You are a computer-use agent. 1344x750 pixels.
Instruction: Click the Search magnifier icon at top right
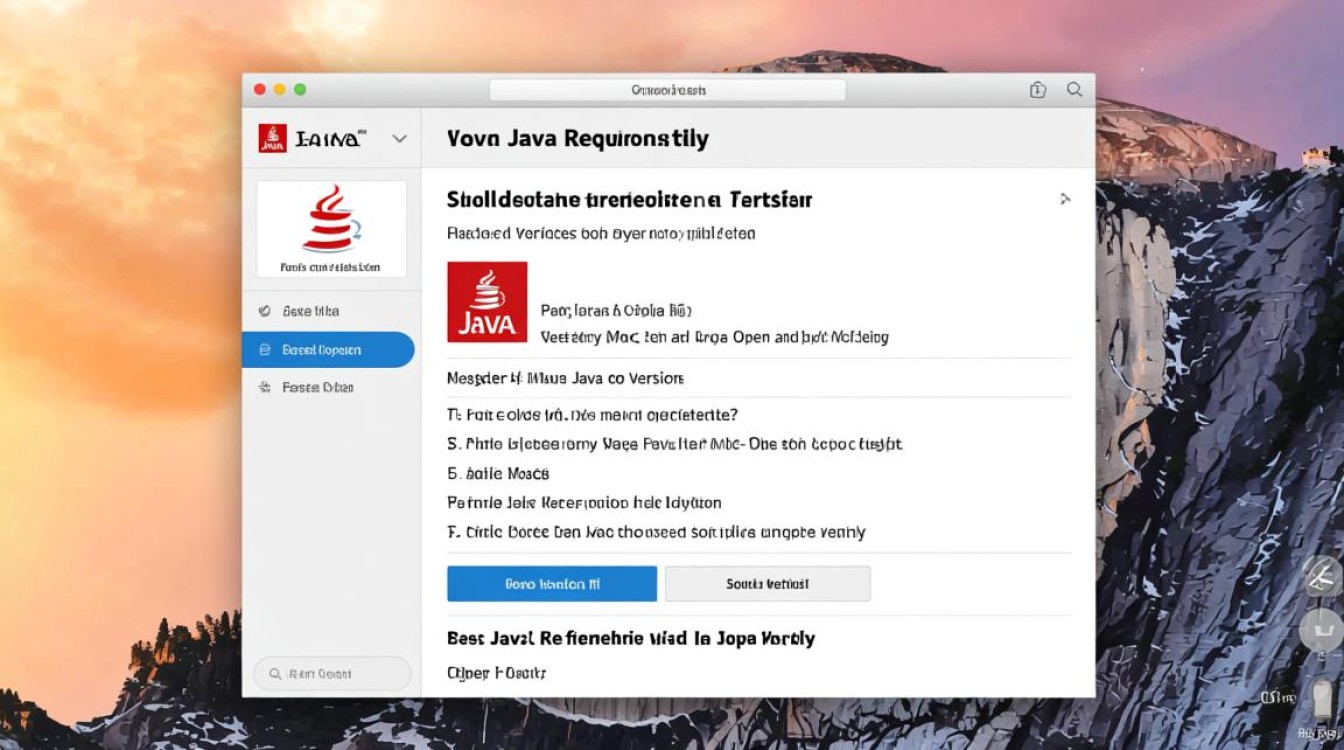(x=1075, y=89)
